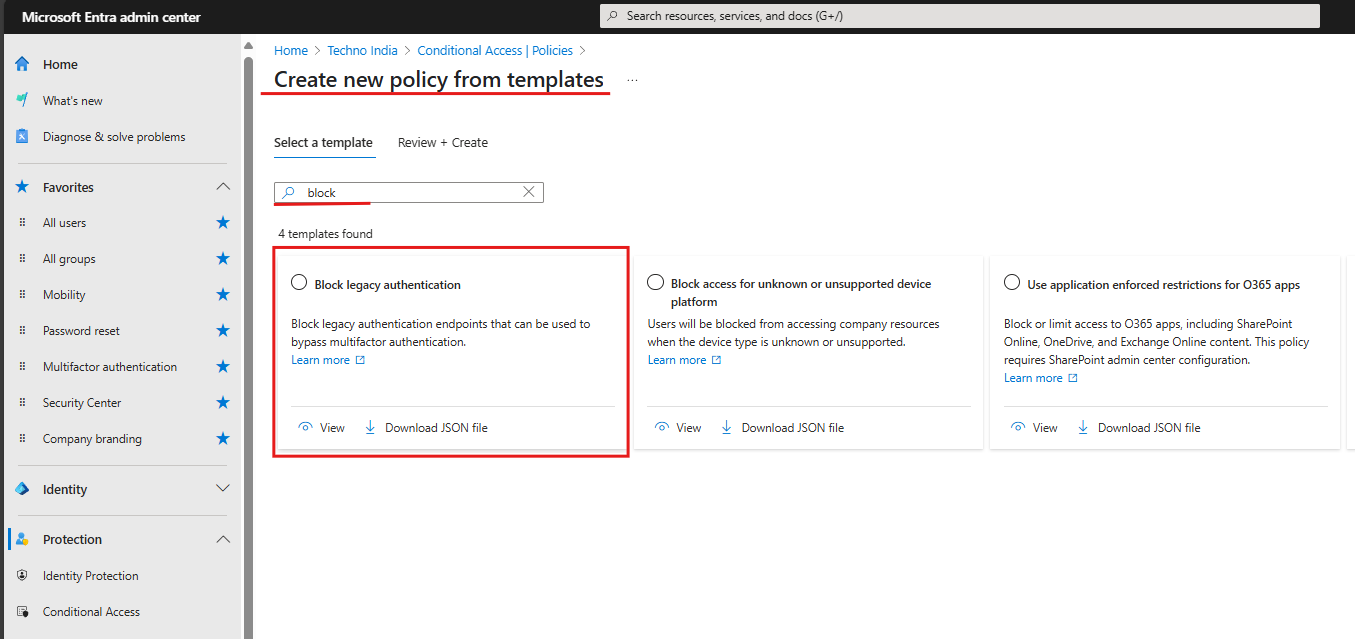Open Learn more on O365 apps card

click(x=1041, y=378)
